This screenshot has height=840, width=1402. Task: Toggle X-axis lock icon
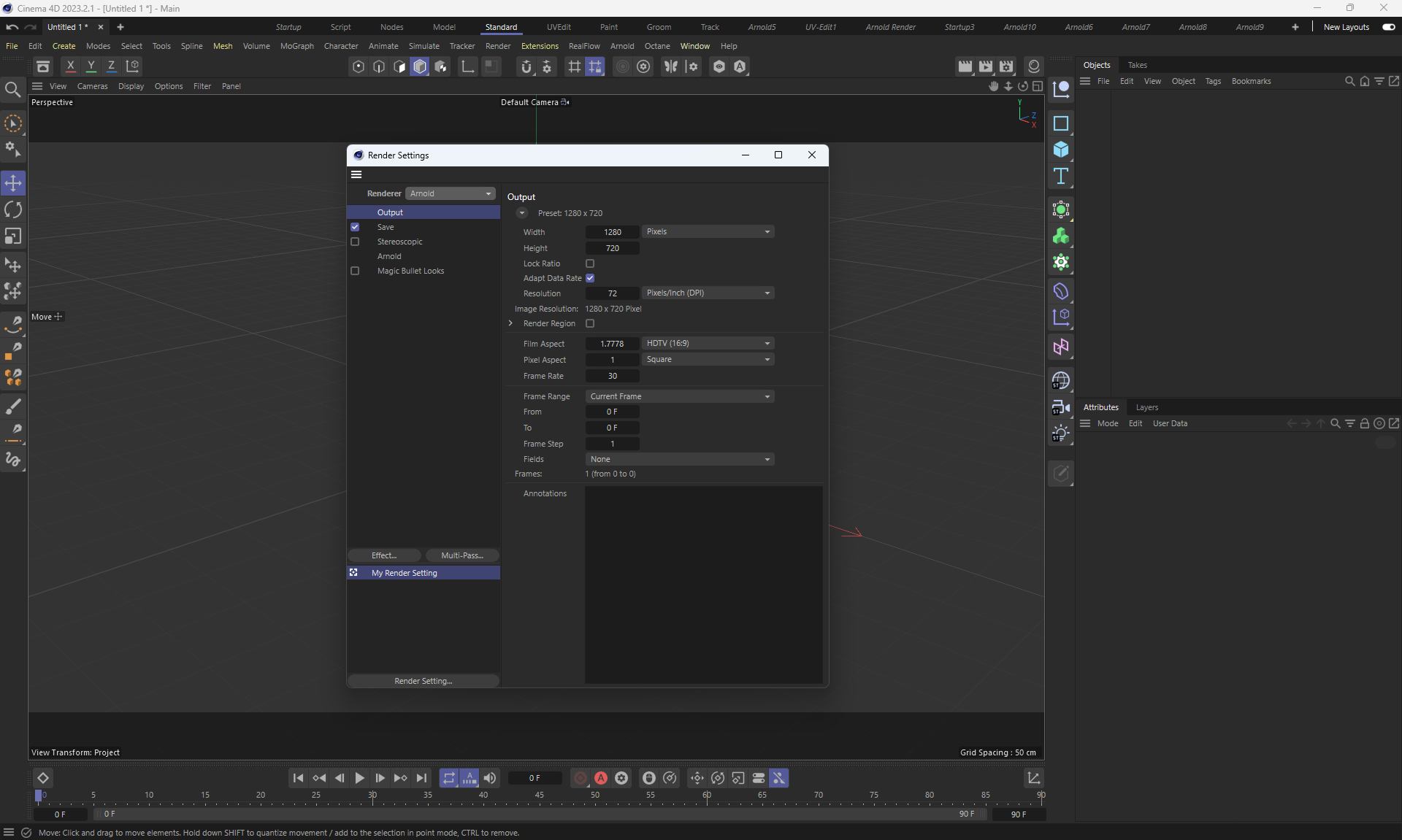coord(71,66)
